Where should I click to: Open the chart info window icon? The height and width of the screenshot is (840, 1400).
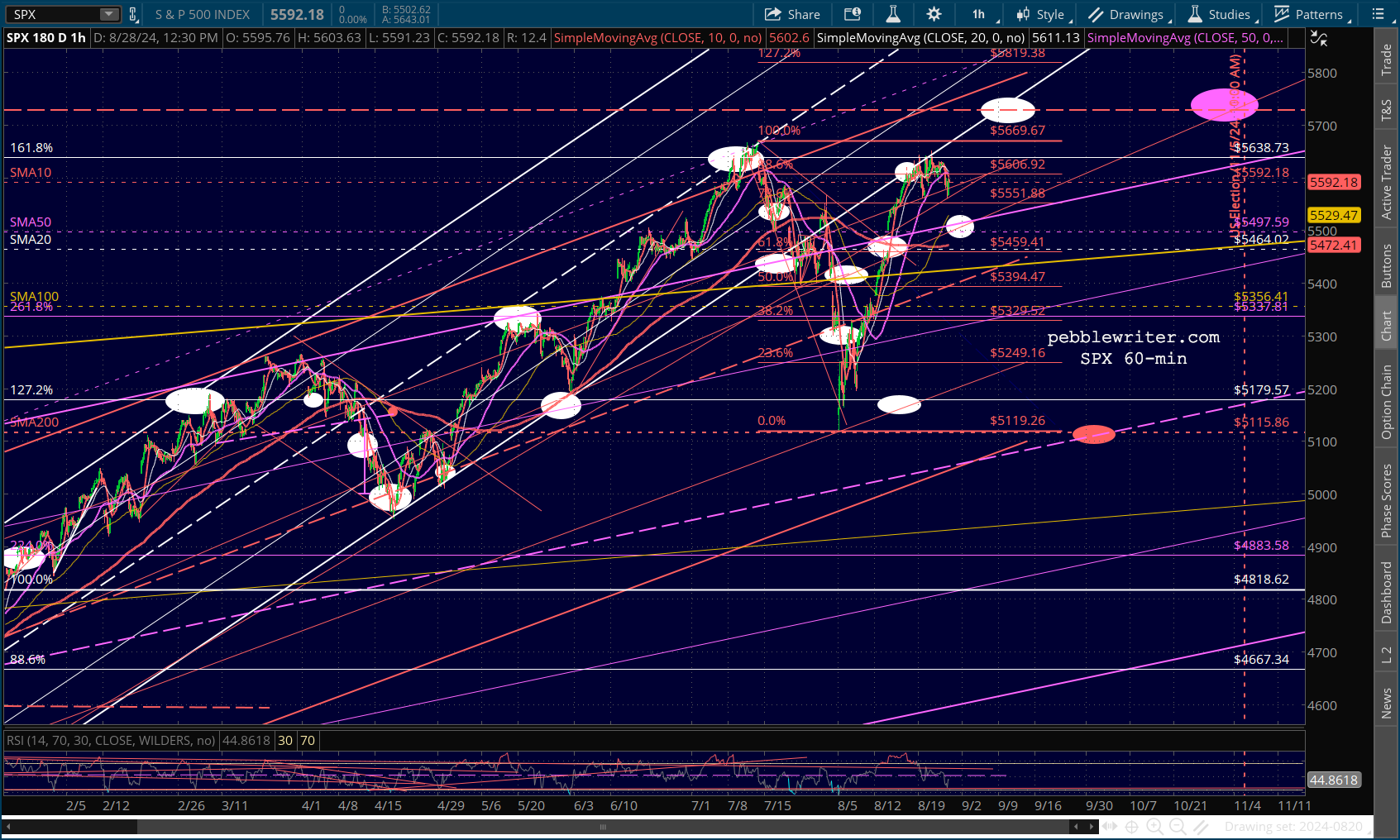853,14
